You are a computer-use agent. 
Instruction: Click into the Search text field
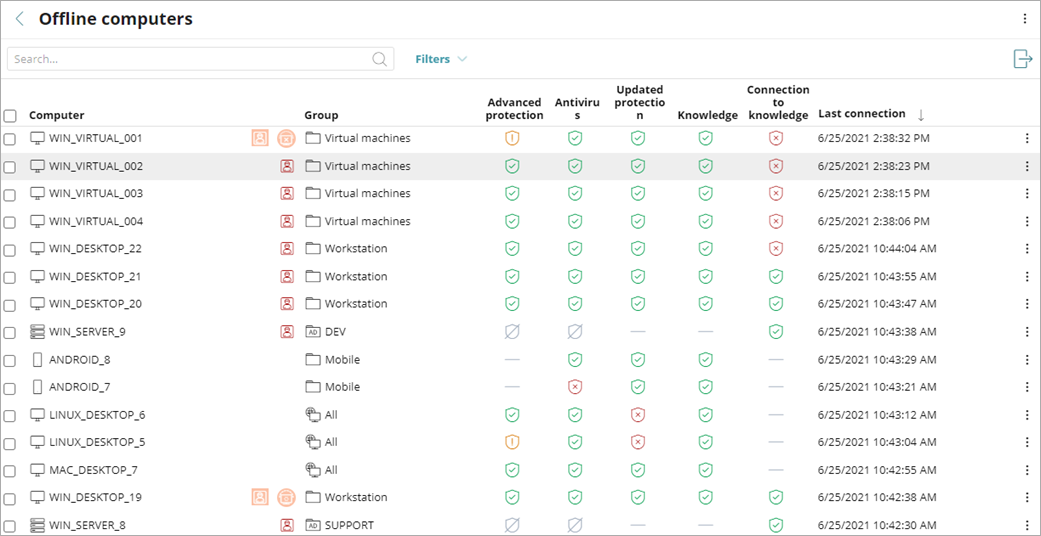[190, 59]
